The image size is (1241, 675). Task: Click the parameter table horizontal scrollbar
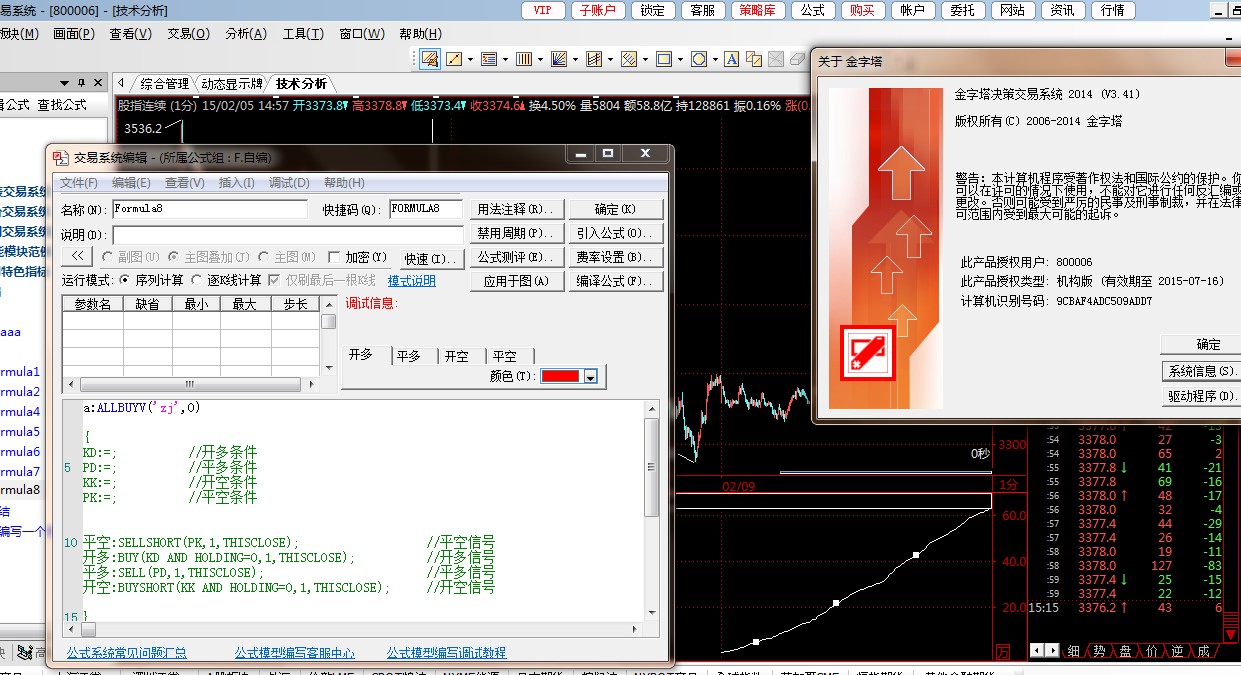(x=192, y=384)
